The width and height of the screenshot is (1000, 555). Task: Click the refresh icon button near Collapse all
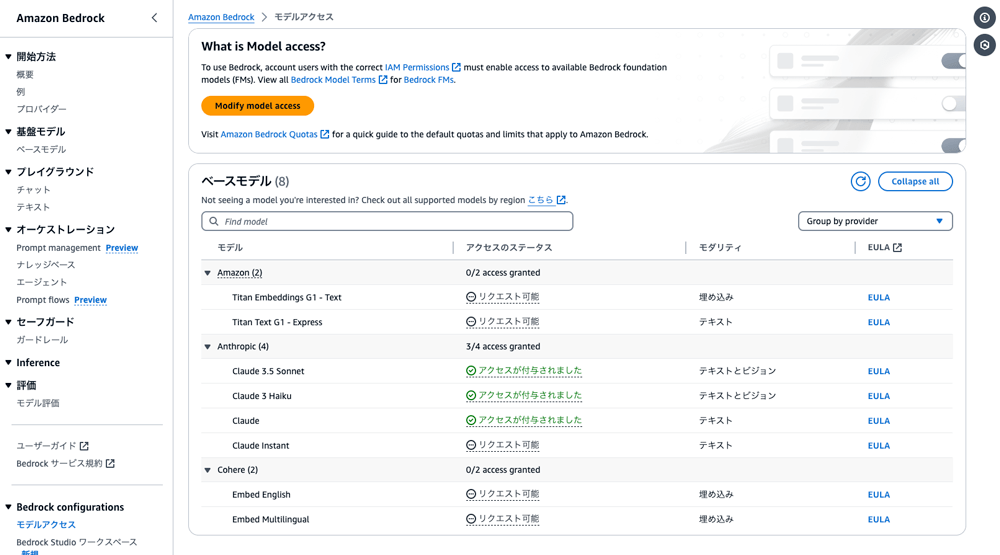tap(860, 181)
